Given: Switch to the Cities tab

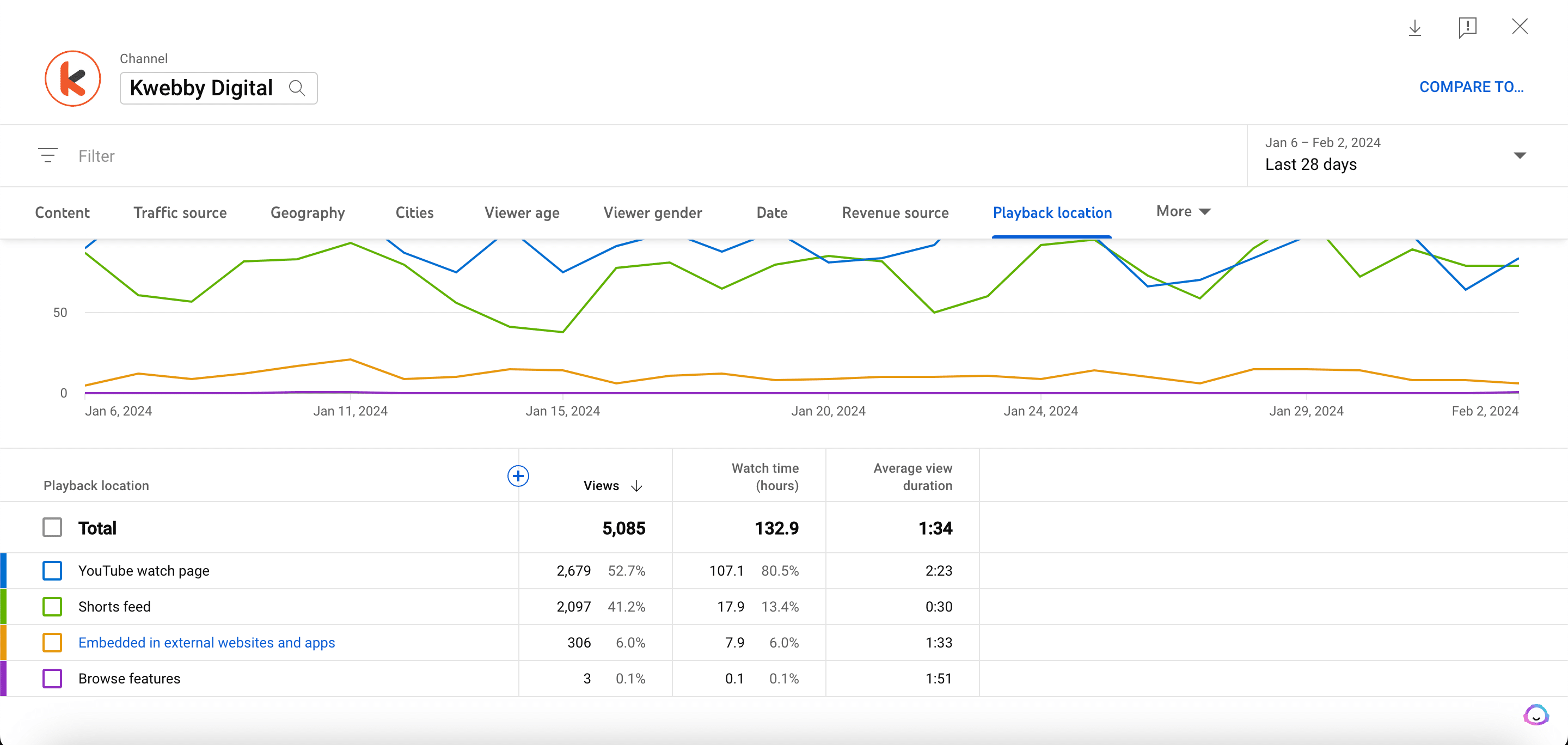Looking at the screenshot, I should (414, 212).
